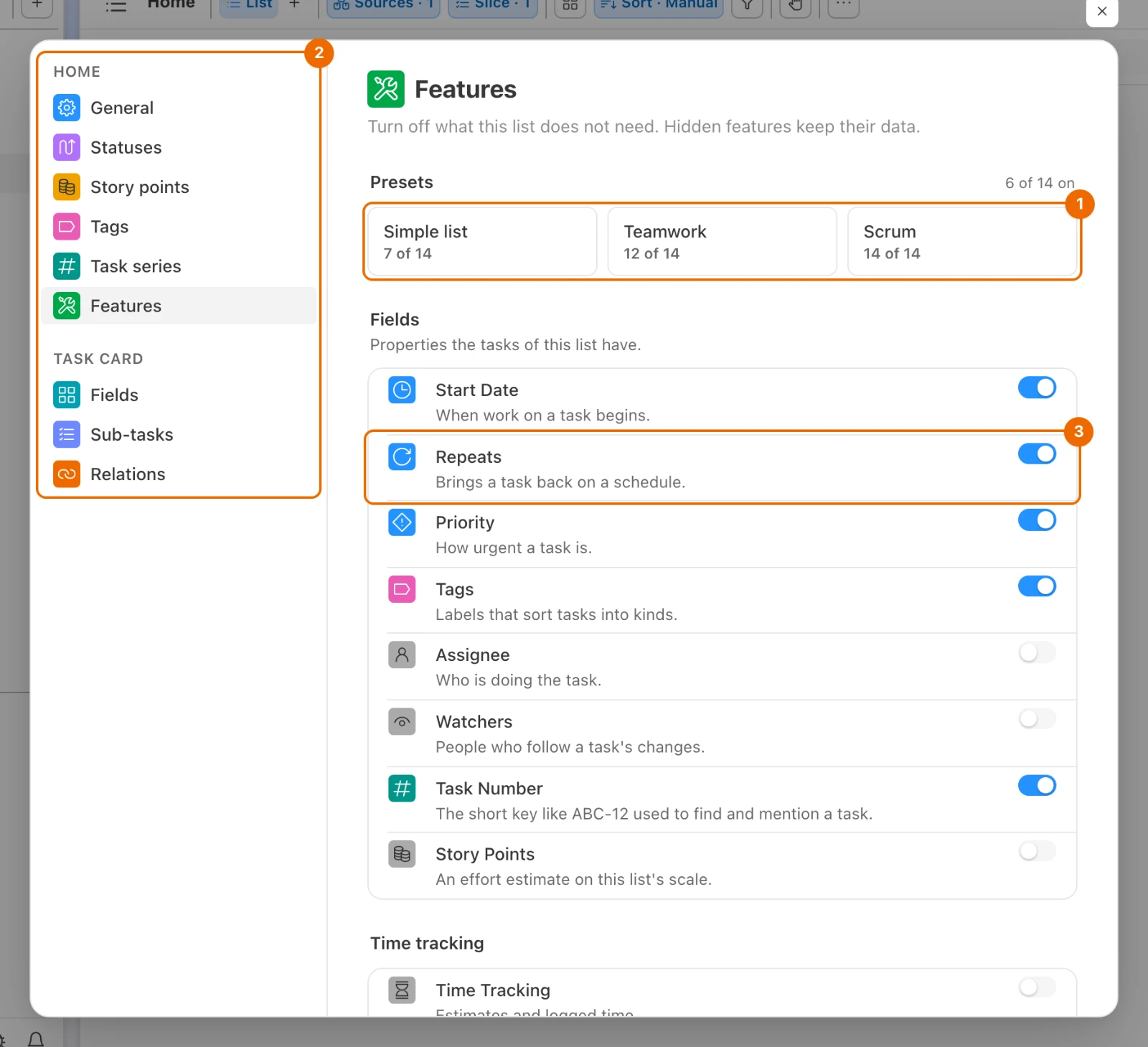This screenshot has width=1148, height=1047.
Task: Click the Priority diamond icon
Action: [x=402, y=522]
